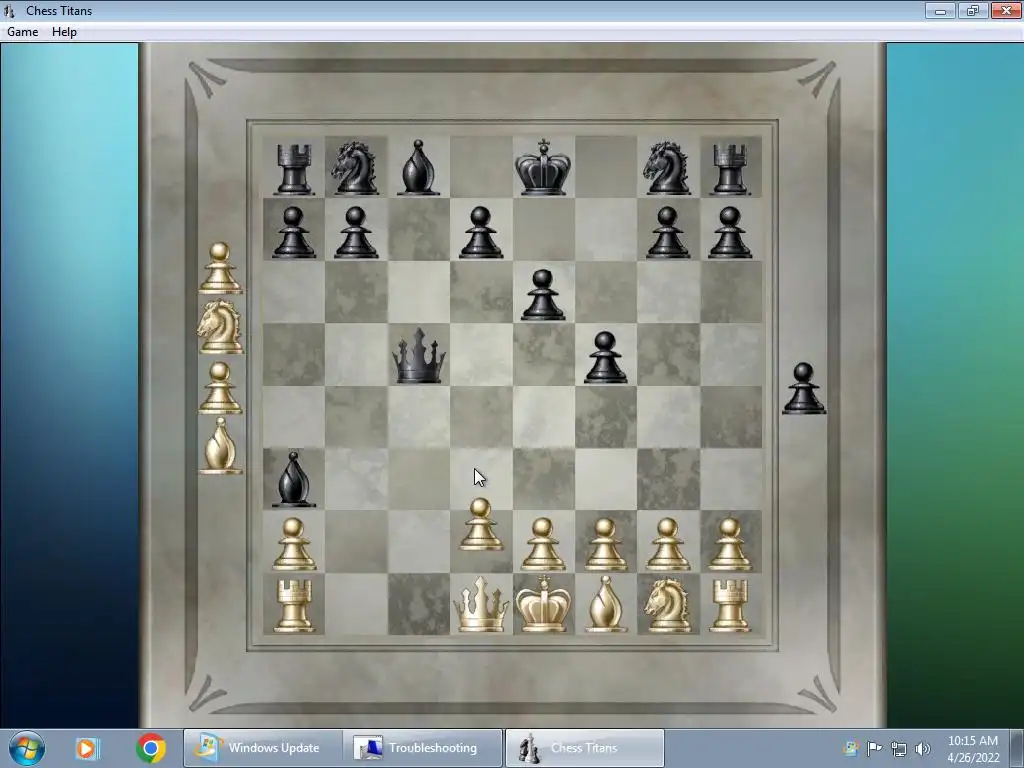This screenshot has height=768, width=1024.
Task: Pick the white pawn on h2
Action: pos(729,544)
